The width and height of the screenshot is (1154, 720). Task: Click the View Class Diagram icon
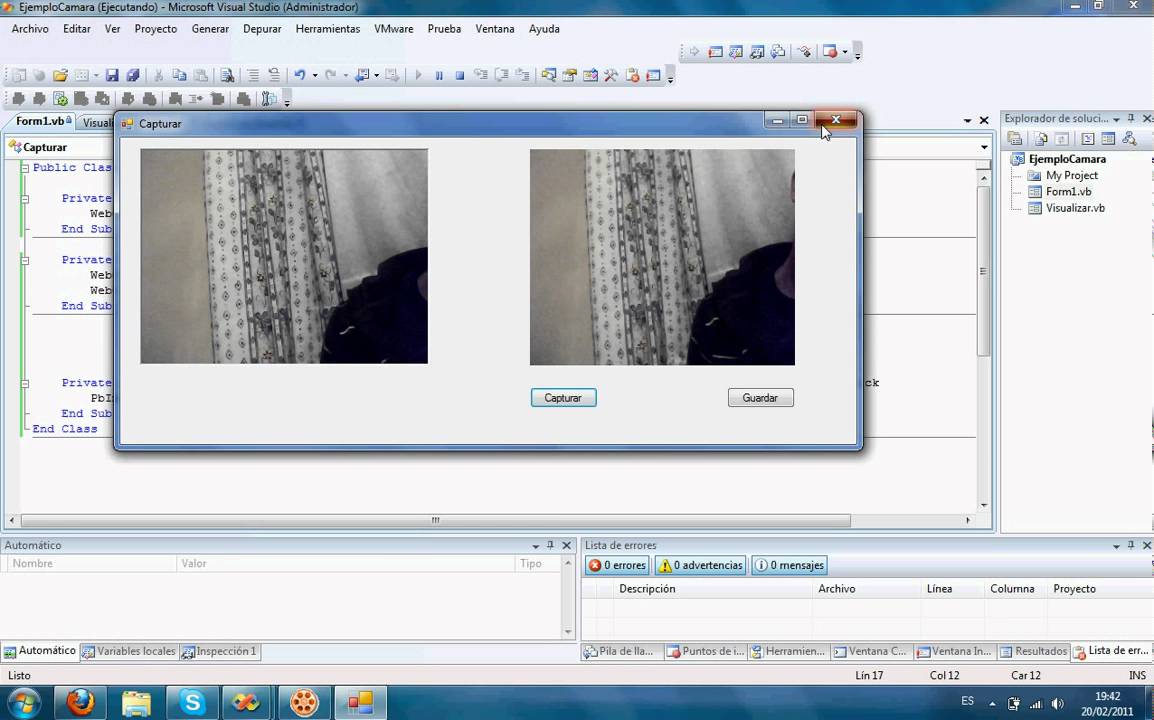coord(1130,138)
